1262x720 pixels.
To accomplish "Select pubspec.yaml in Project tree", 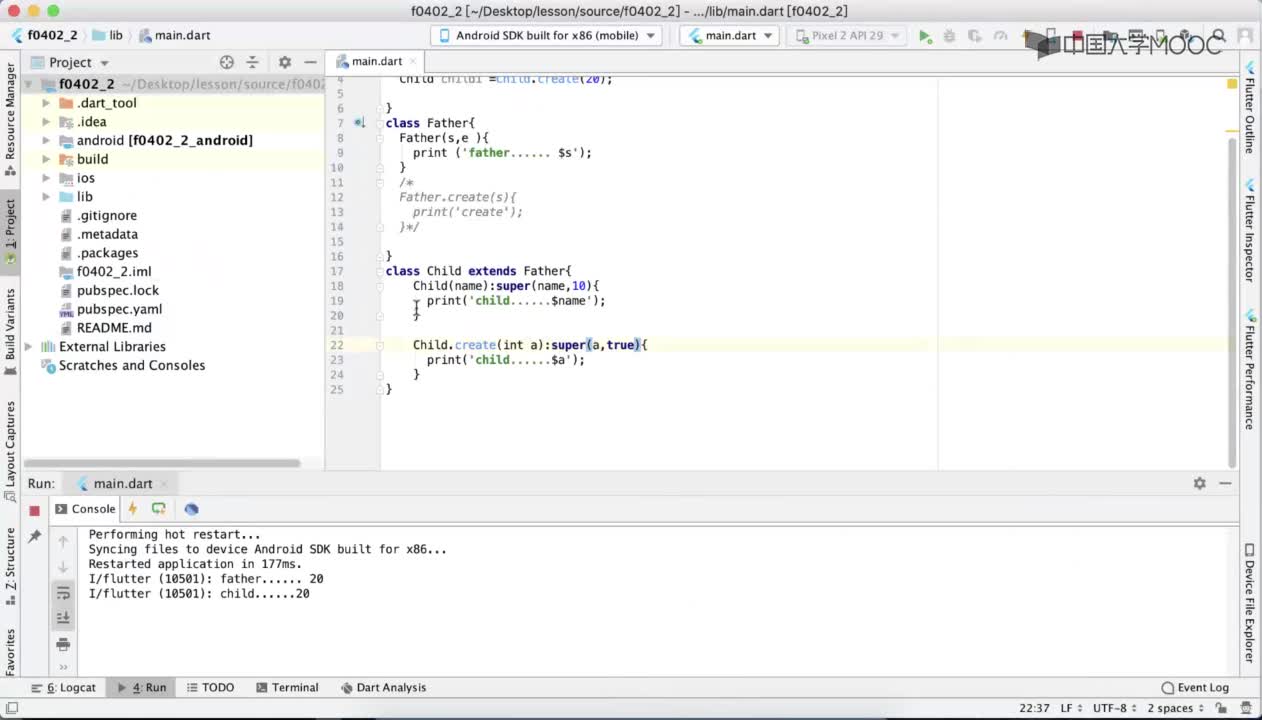I will pyautogui.click(x=119, y=309).
